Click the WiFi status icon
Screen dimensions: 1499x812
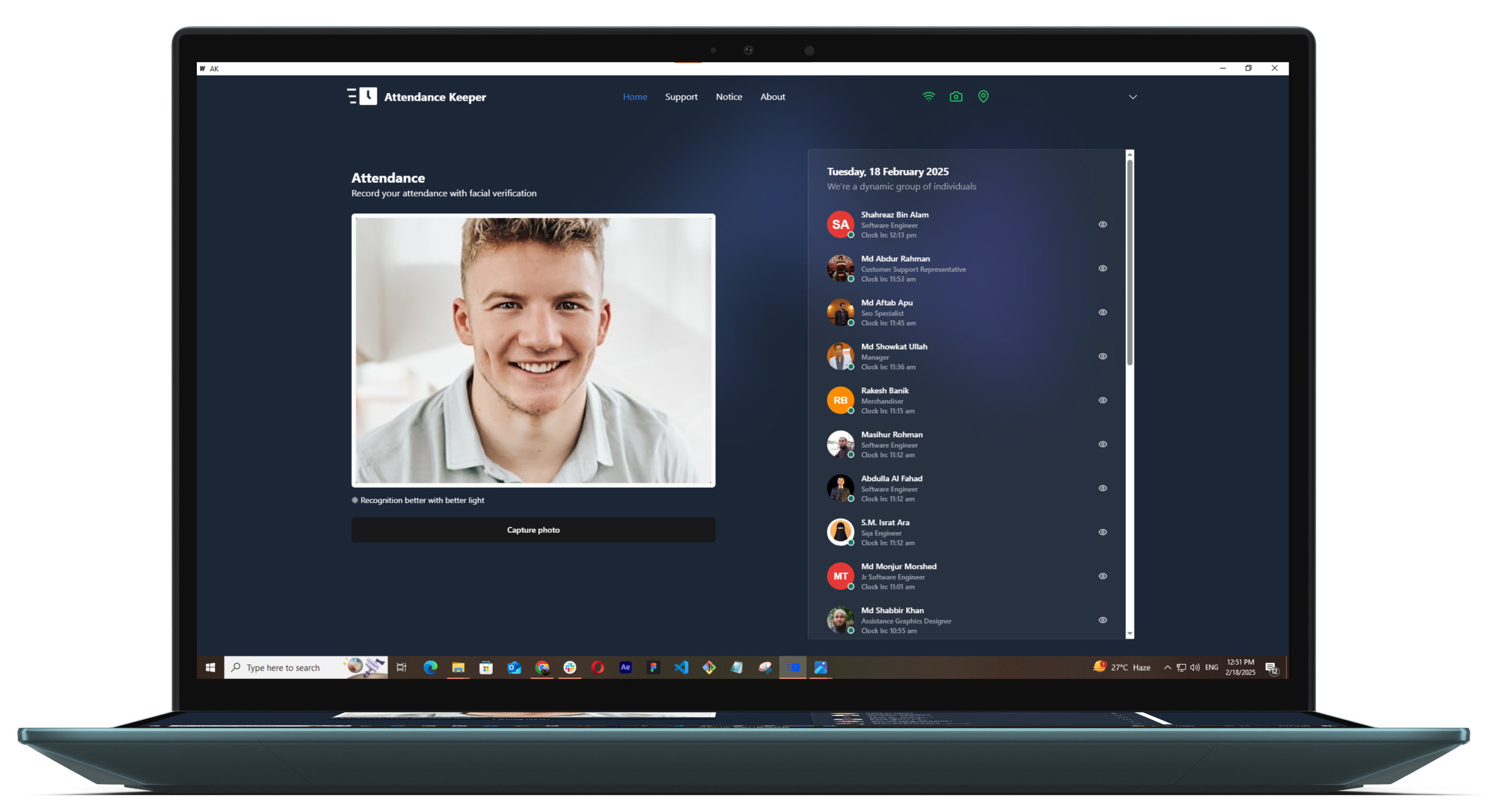(928, 96)
